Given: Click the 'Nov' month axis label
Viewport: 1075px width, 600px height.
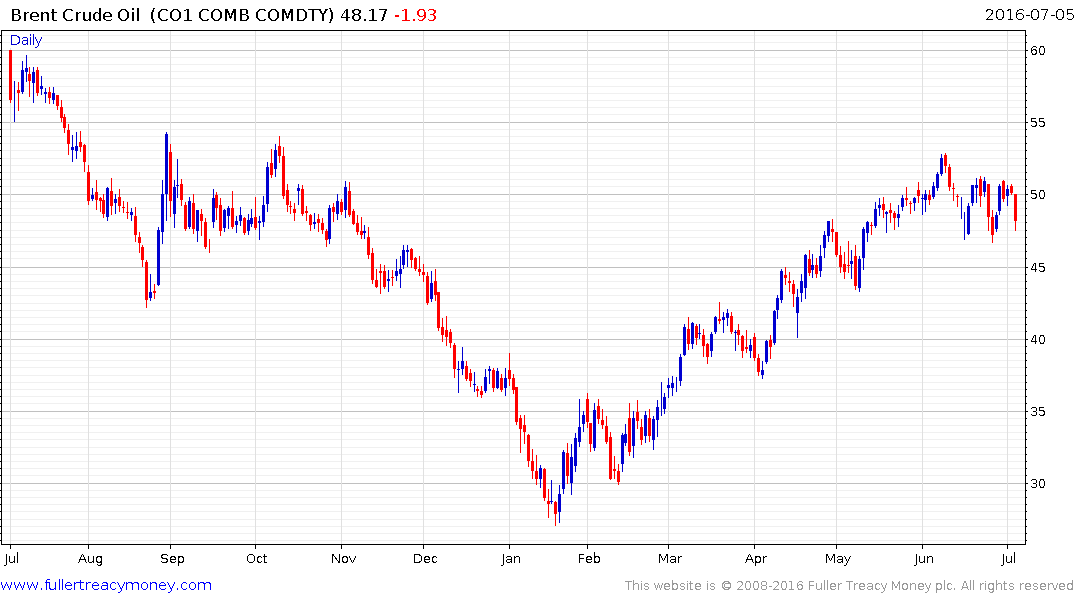Looking at the screenshot, I should [x=343, y=559].
